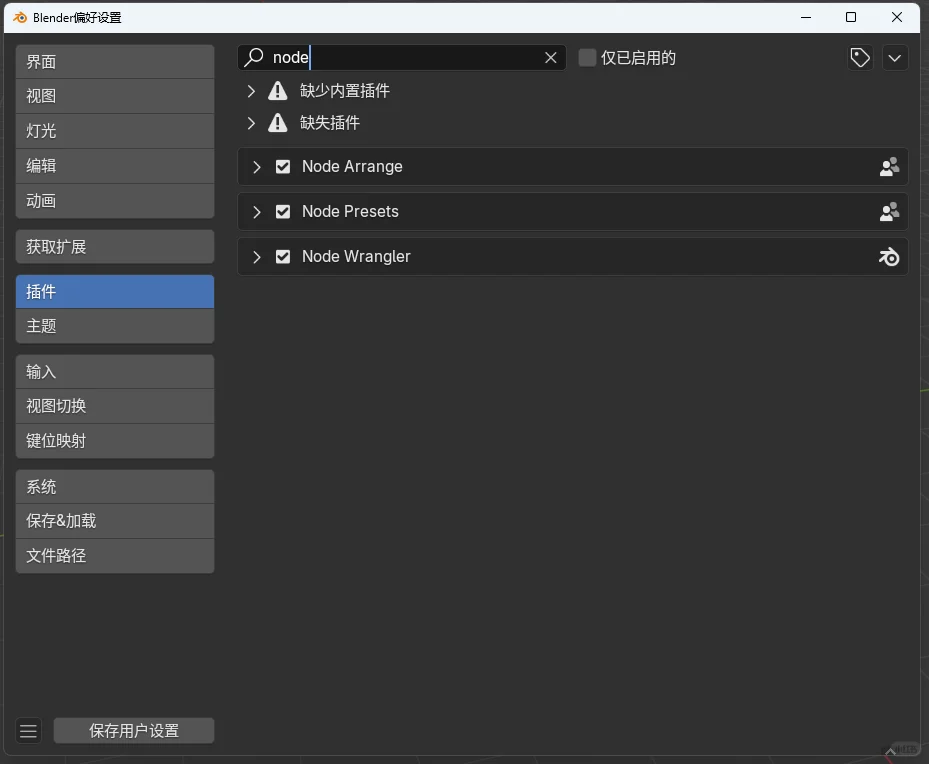Viewport: 929px width, 764px height.
Task: Click the extension repository icon on Node Wrangler
Action: point(888,256)
